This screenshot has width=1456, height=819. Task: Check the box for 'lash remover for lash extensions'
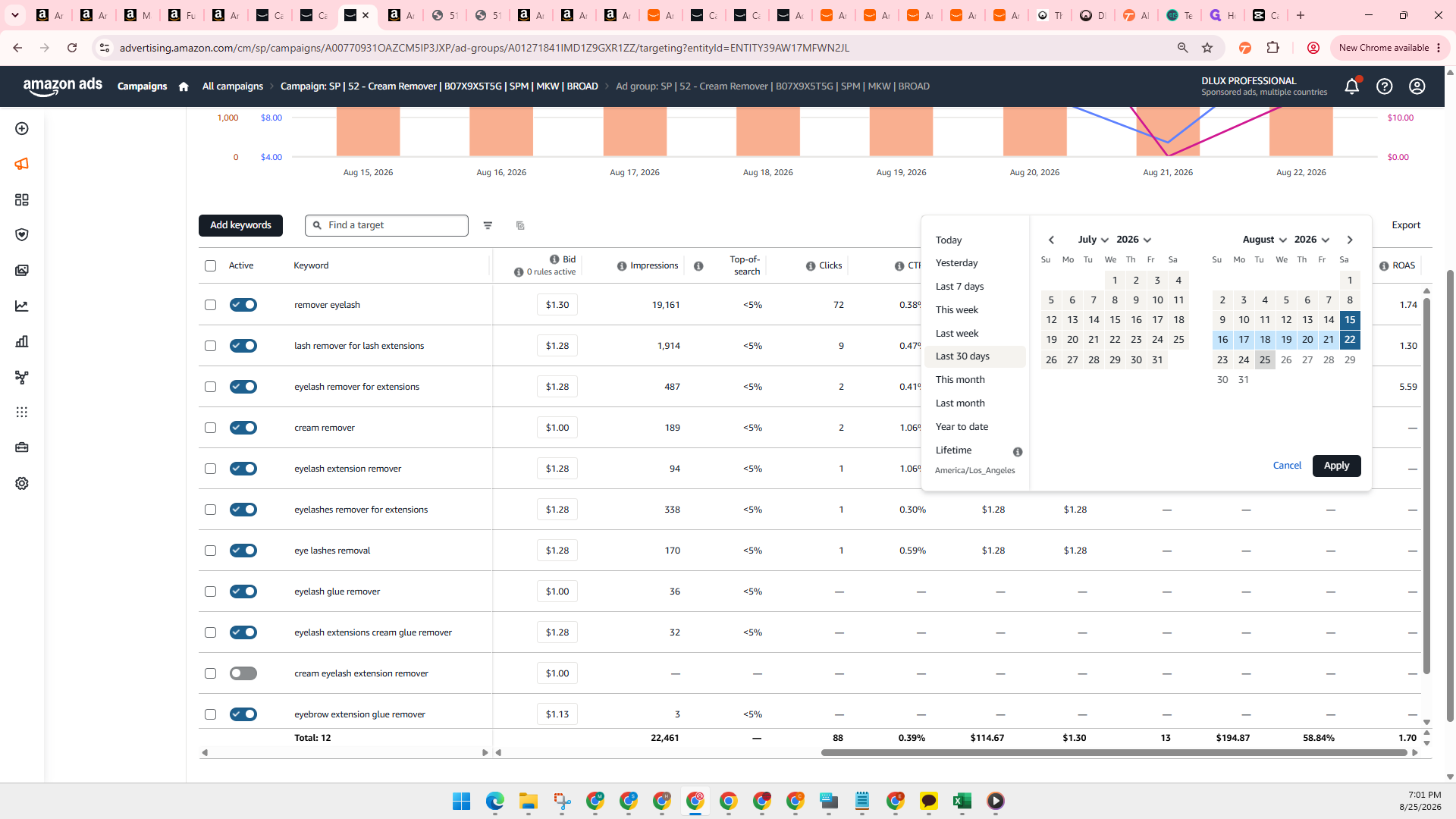pyautogui.click(x=210, y=346)
